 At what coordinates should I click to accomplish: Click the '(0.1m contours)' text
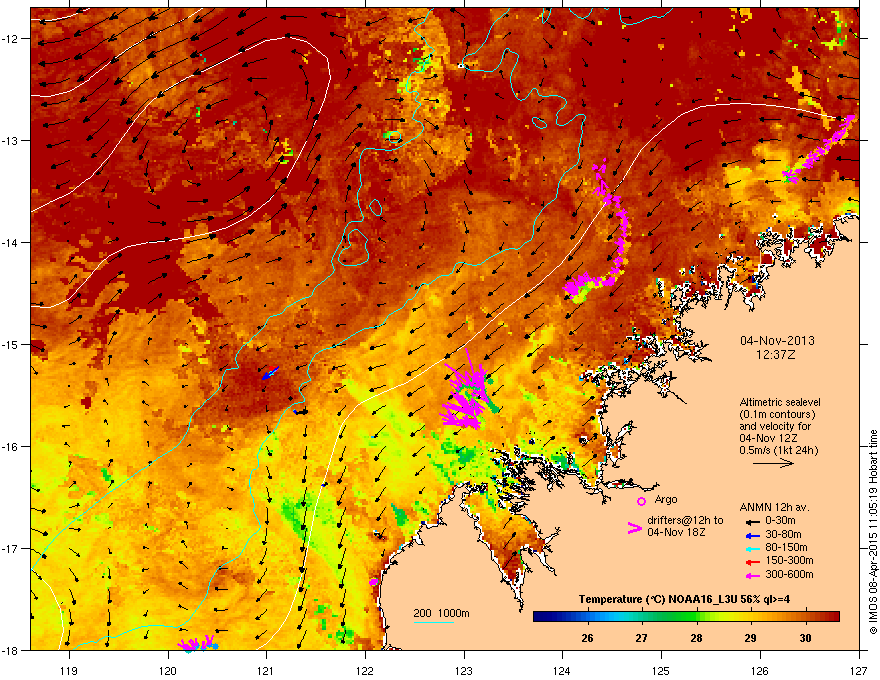(x=777, y=414)
